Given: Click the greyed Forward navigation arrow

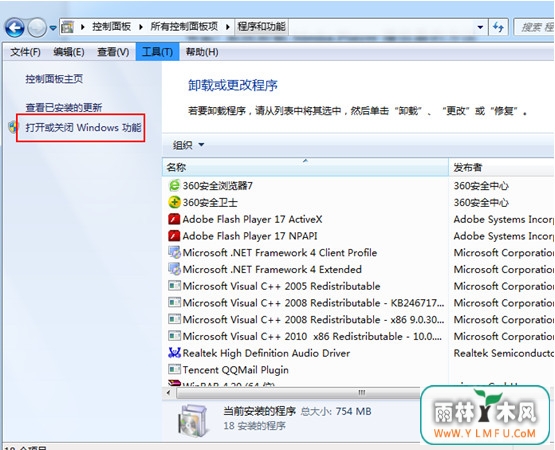Looking at the screenshot, I should [37, 27].
